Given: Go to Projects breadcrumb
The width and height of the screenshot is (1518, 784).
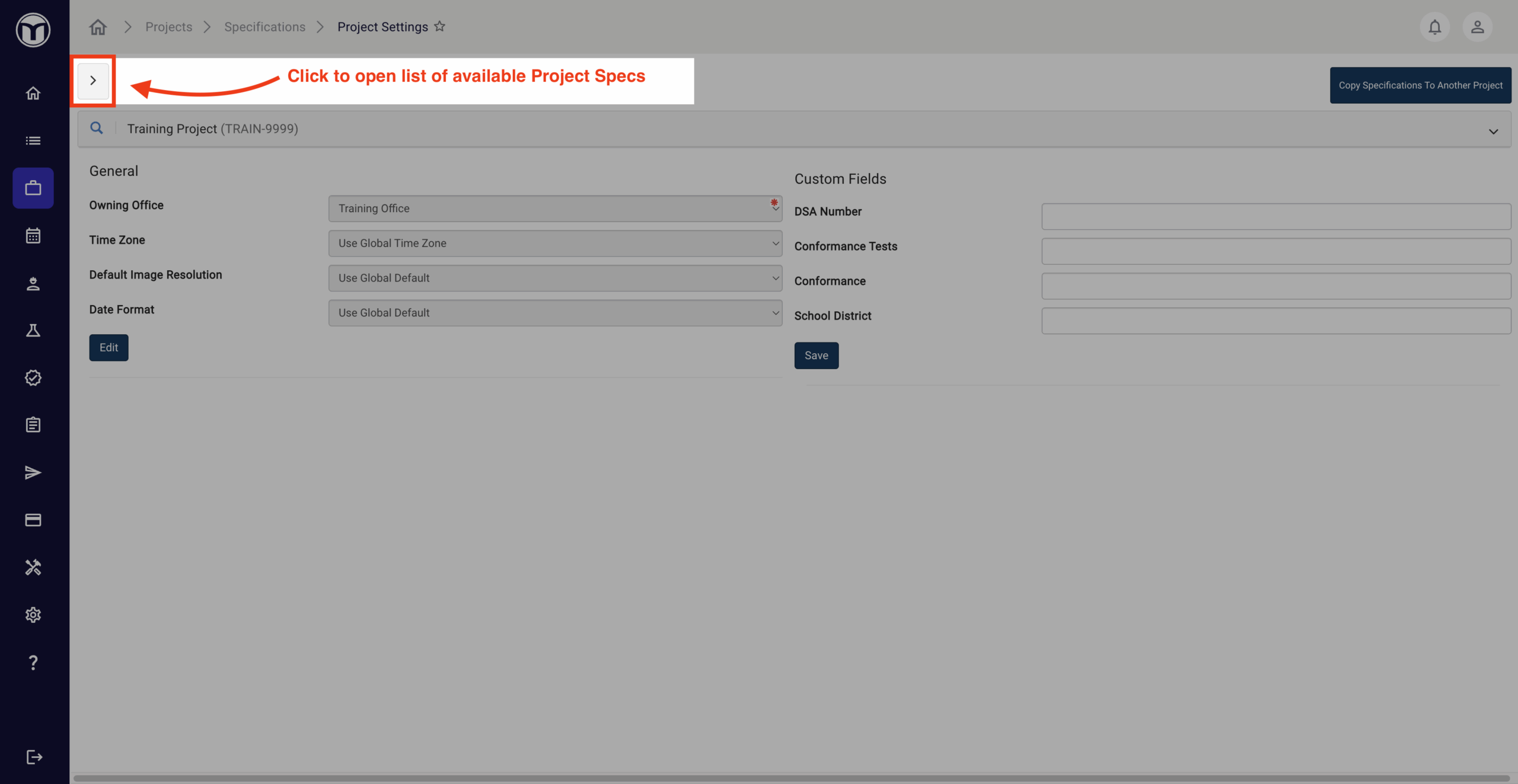Looking at the screenshot, I should point(168,27).
